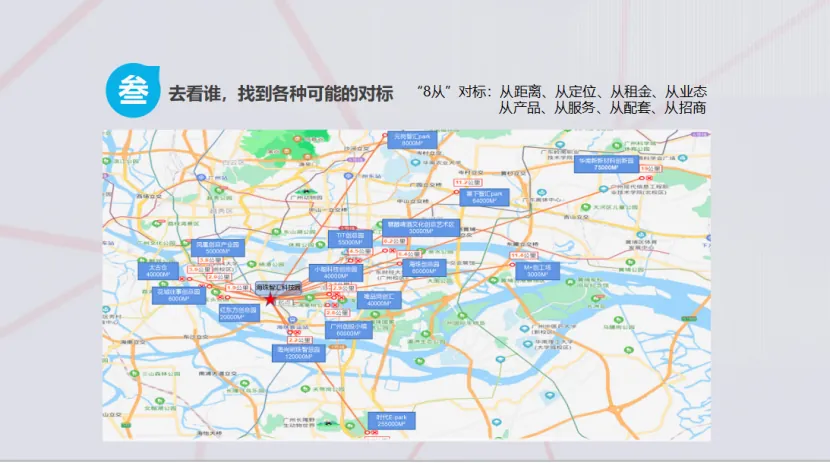The width and height of the screenshot is (830, 463).
Task: Select the 海珠创意园 60000M² label
Action: (424, 267)
